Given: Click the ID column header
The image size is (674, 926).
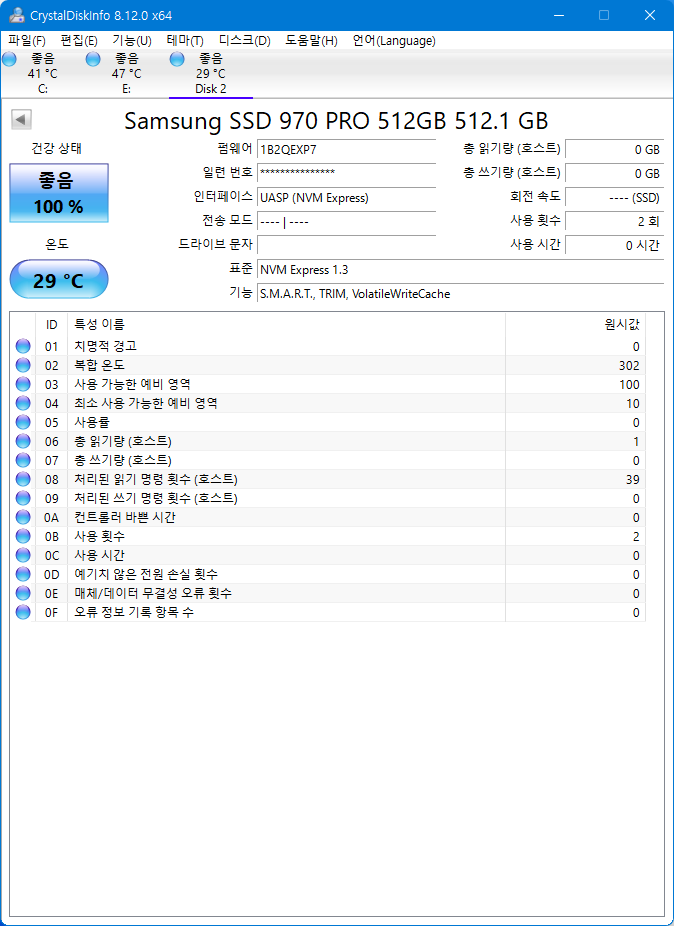Looking at the screenshot, I should point(51,324).
